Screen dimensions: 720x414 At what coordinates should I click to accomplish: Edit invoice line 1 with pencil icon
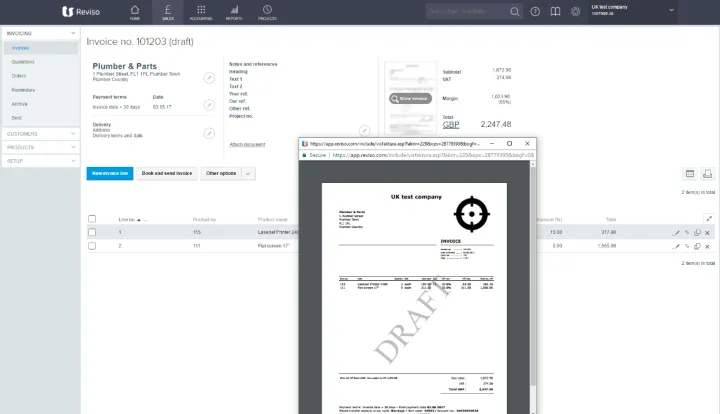(676, 232)
